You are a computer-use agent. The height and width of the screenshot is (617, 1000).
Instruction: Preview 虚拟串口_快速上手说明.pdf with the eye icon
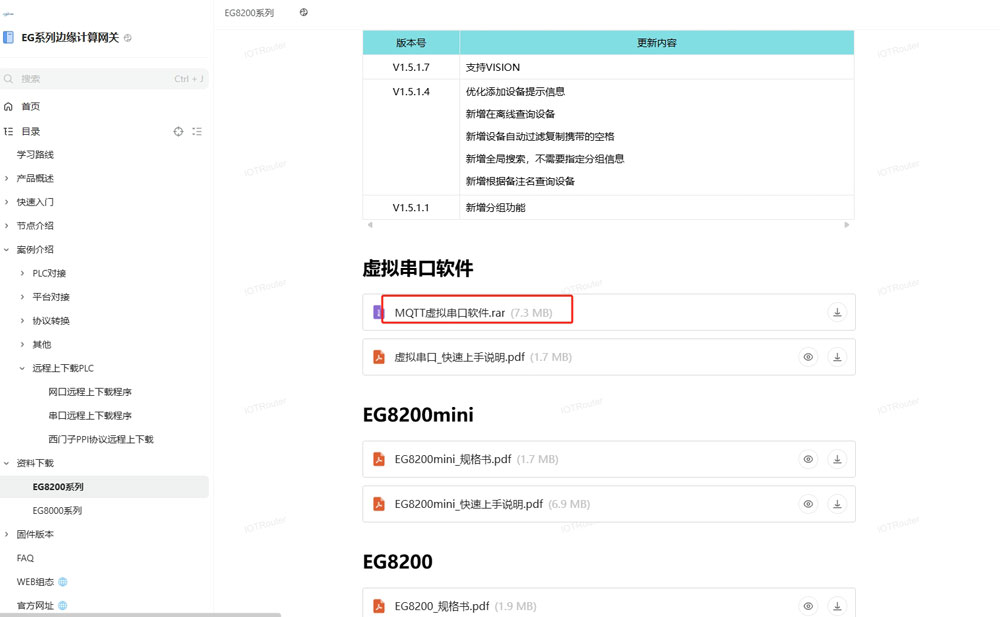click(808, 357)
